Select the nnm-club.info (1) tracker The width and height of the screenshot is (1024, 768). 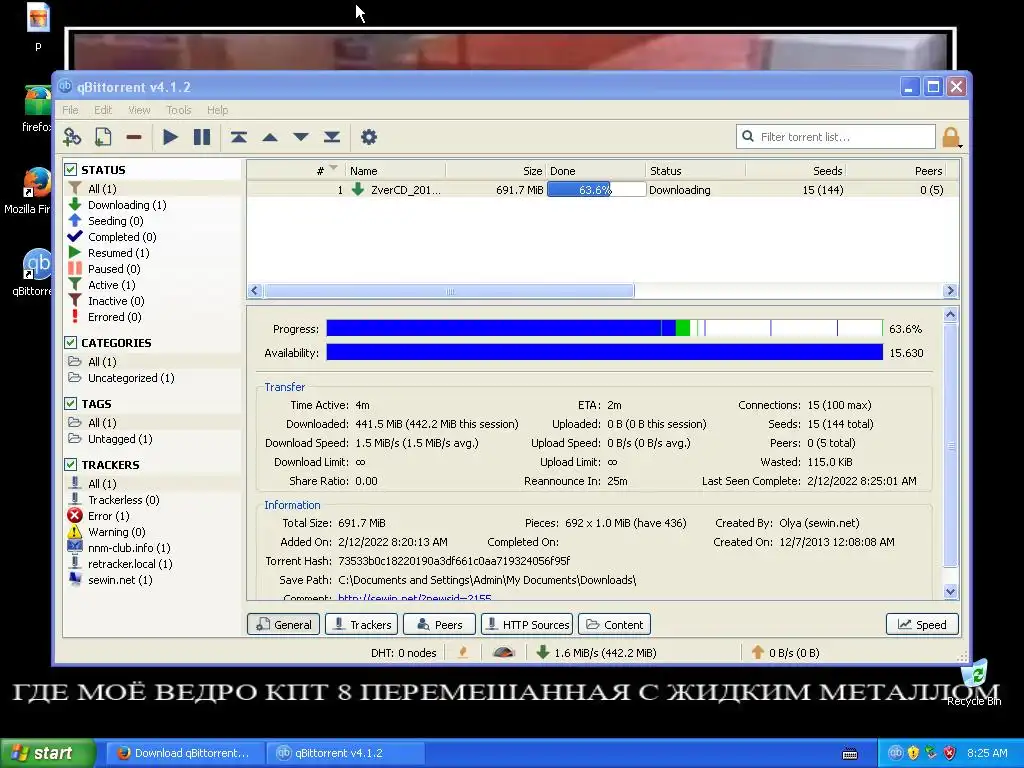(x=129, y=548)
